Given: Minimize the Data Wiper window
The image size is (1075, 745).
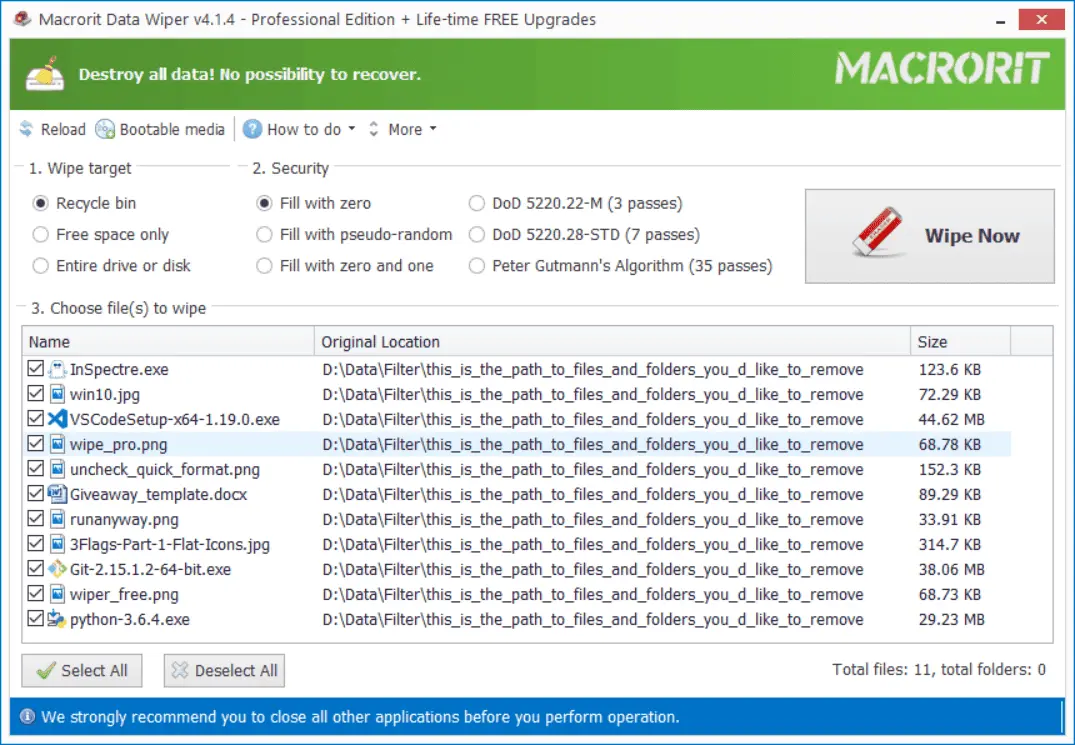Looking at the screenshot, I should (x=1000, y=20).
